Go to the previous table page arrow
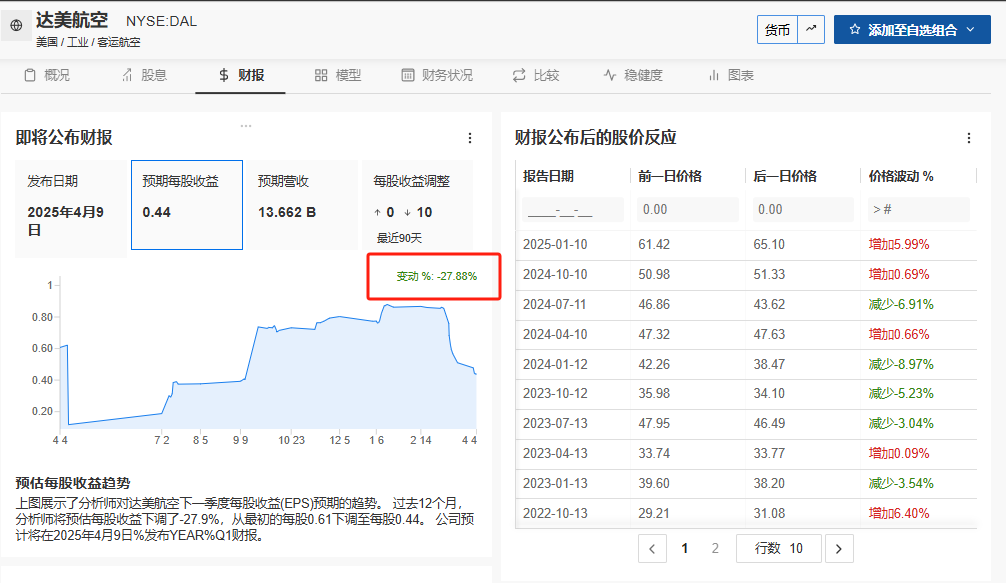Image resolution: width=1006 pixels, height=583 pixels. [x=652, y=548]
